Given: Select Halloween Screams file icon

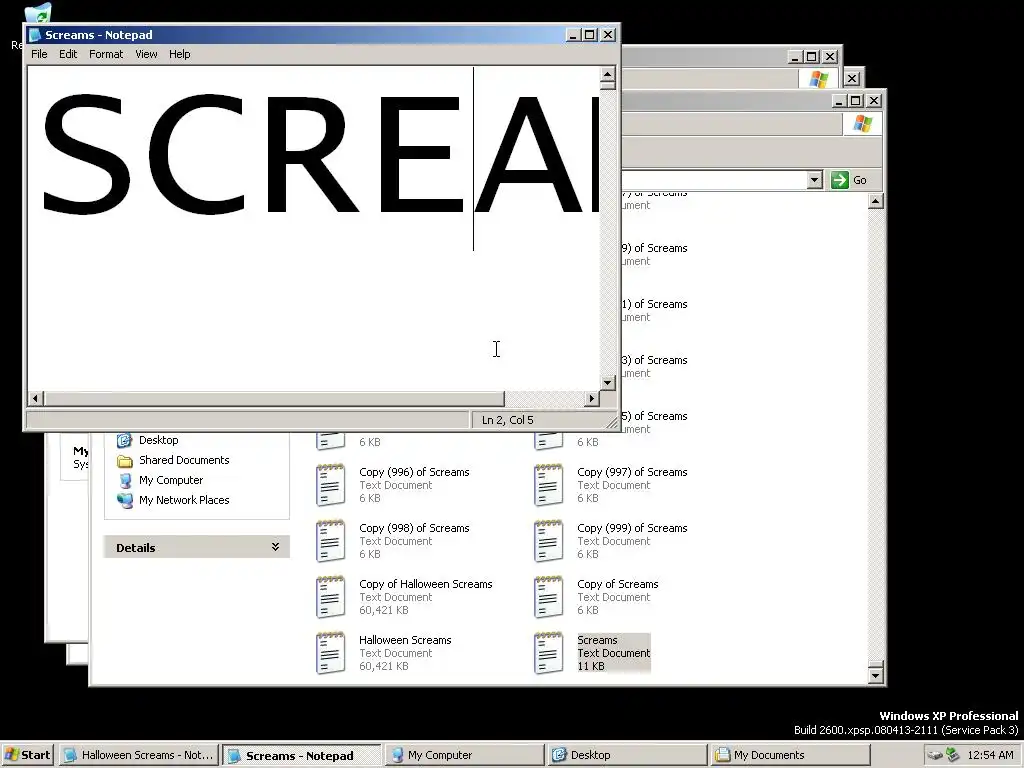Looking at the screenshot, I should (x=330, y=653).
